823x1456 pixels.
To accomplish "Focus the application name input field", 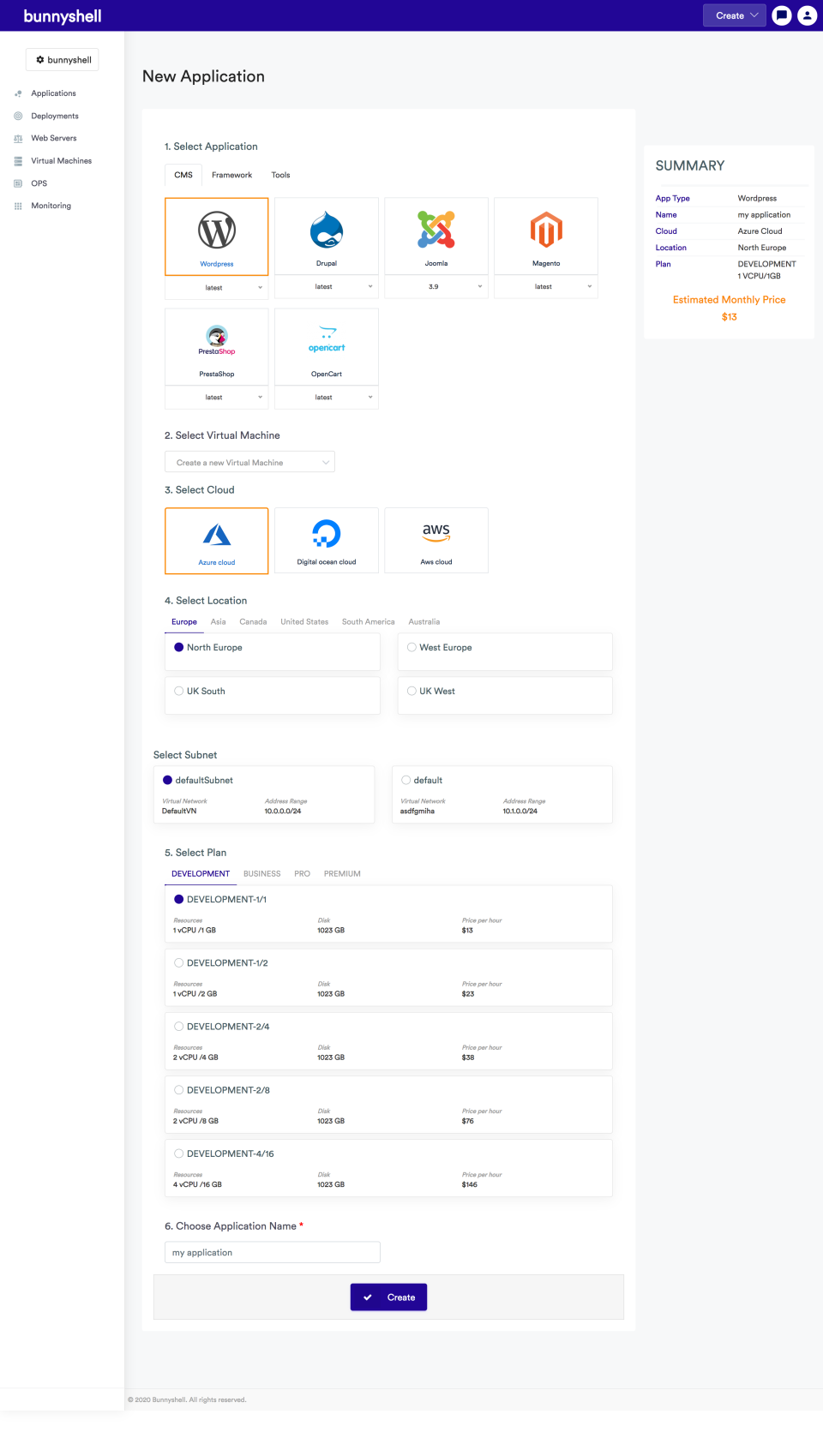I will coord(272,1253).
